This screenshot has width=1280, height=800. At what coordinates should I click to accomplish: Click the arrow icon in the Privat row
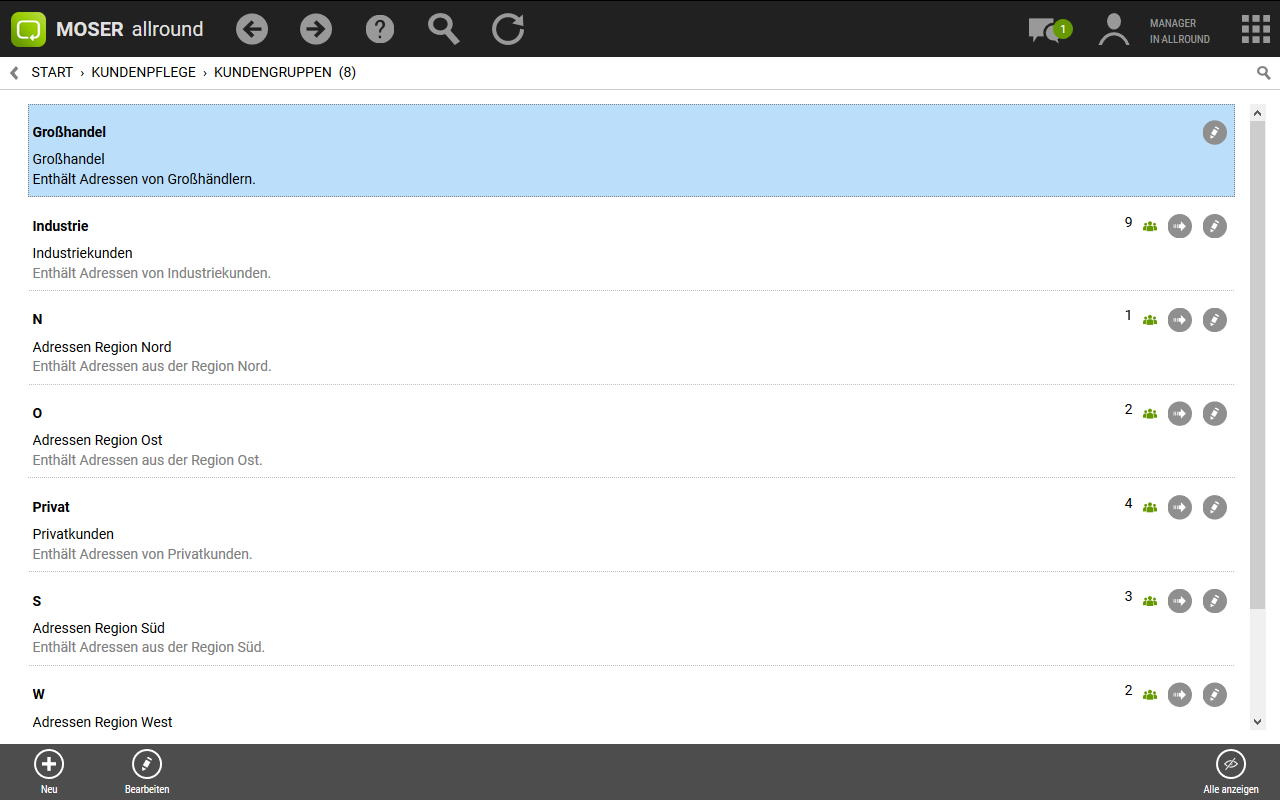tap(1180, 507)
